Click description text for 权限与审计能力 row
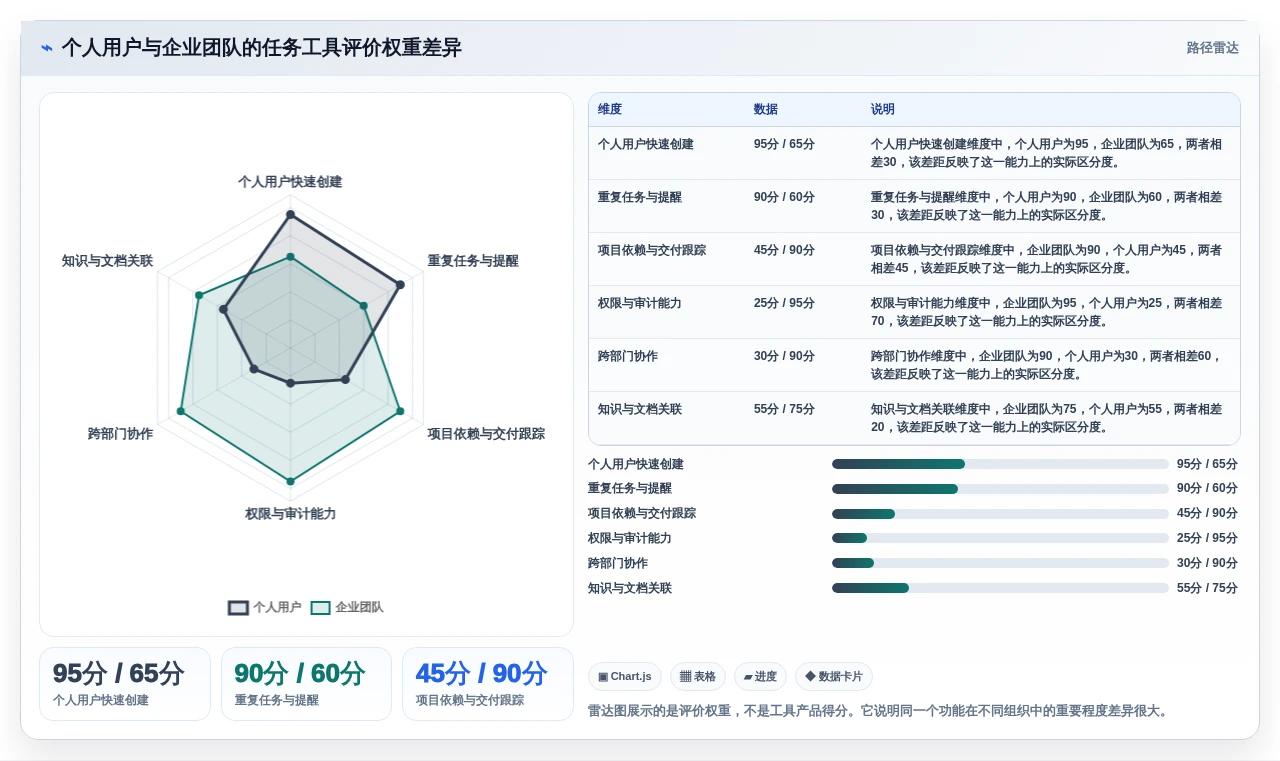Viewport: 1280px width, 761px height. (1046, 312)
